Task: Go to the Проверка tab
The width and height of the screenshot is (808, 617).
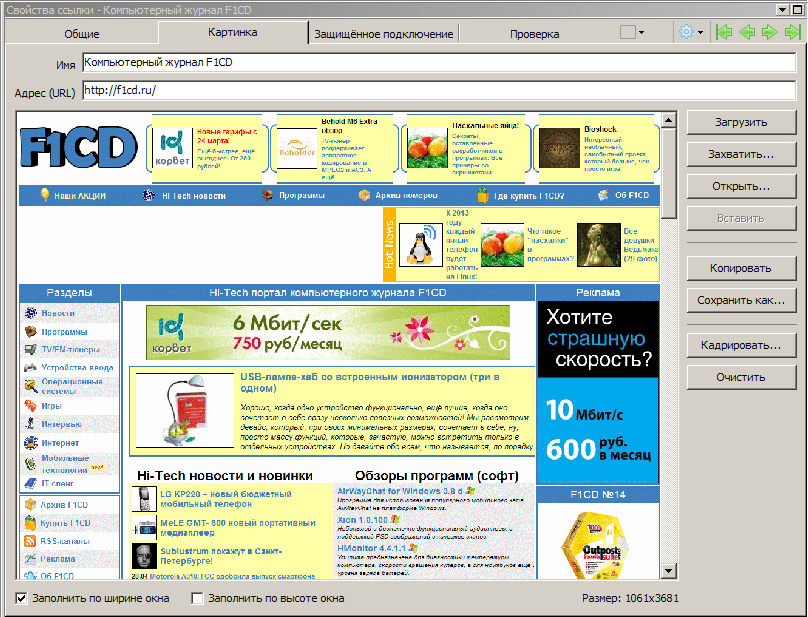Action: tap(534, 34)
